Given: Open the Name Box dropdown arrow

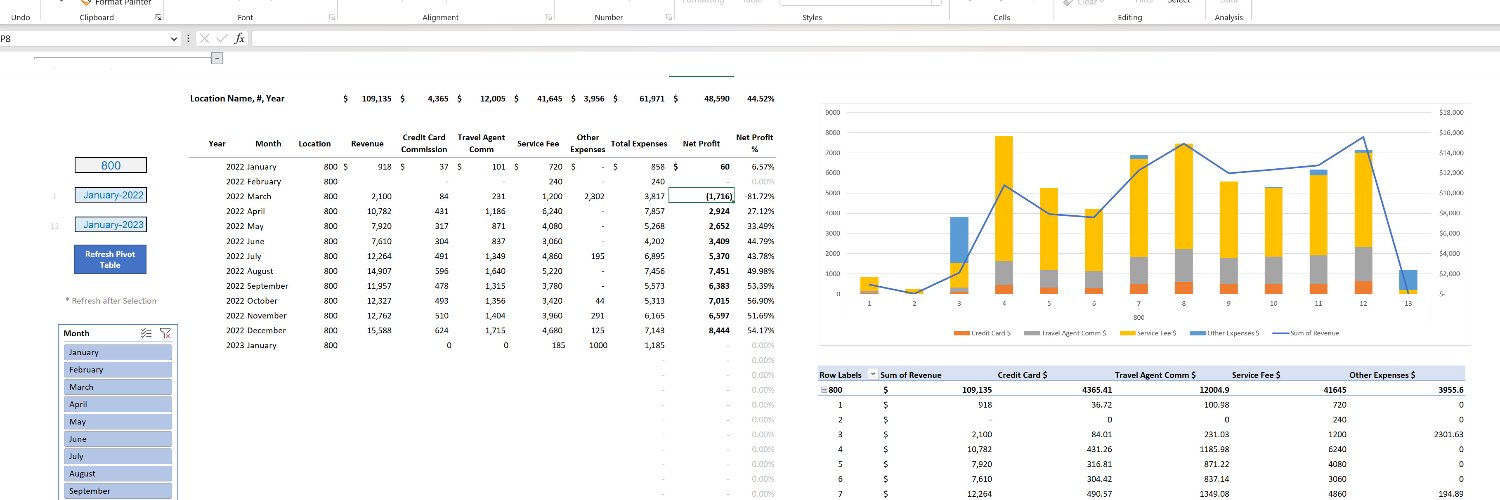Looking at the screenshot, I should (x=175, y=38).
